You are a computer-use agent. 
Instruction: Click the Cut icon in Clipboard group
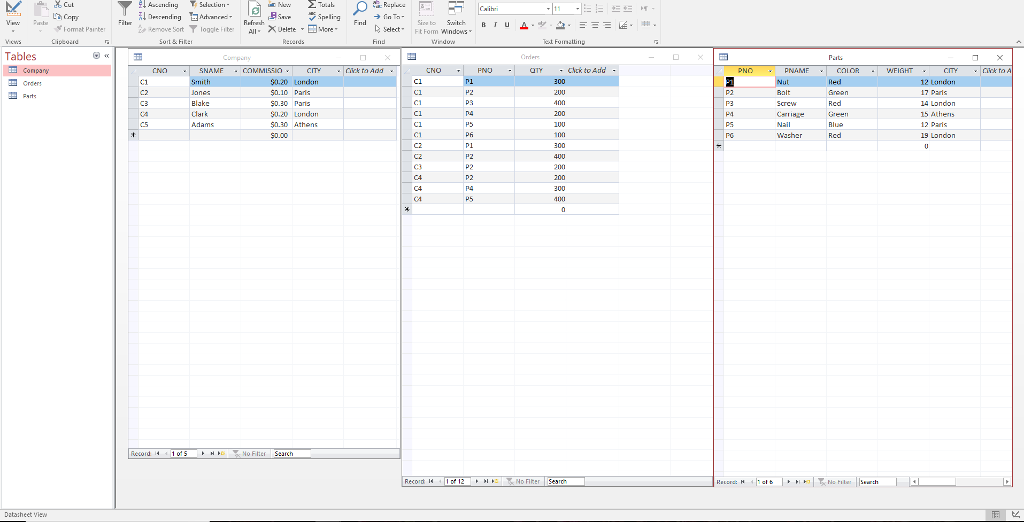point(58,5)
